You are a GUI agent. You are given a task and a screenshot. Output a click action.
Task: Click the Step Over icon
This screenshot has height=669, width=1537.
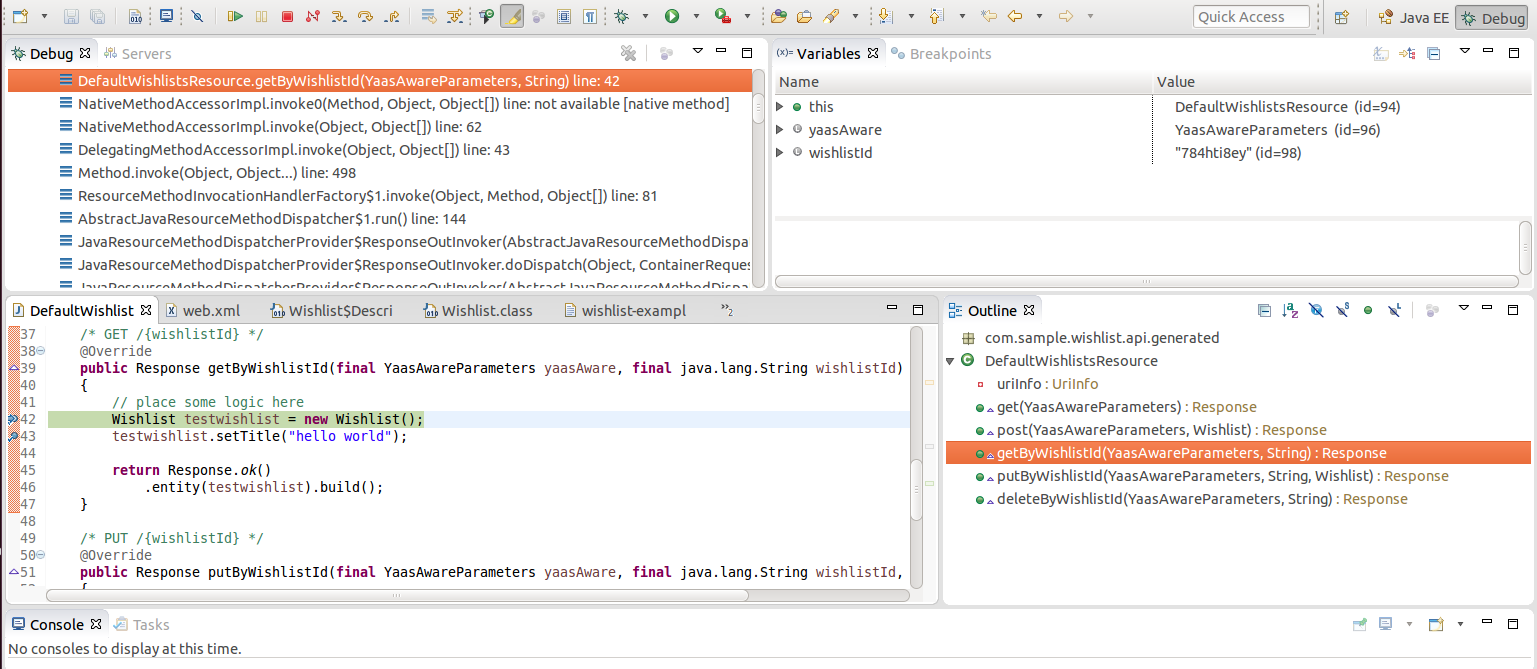[365, 16]
